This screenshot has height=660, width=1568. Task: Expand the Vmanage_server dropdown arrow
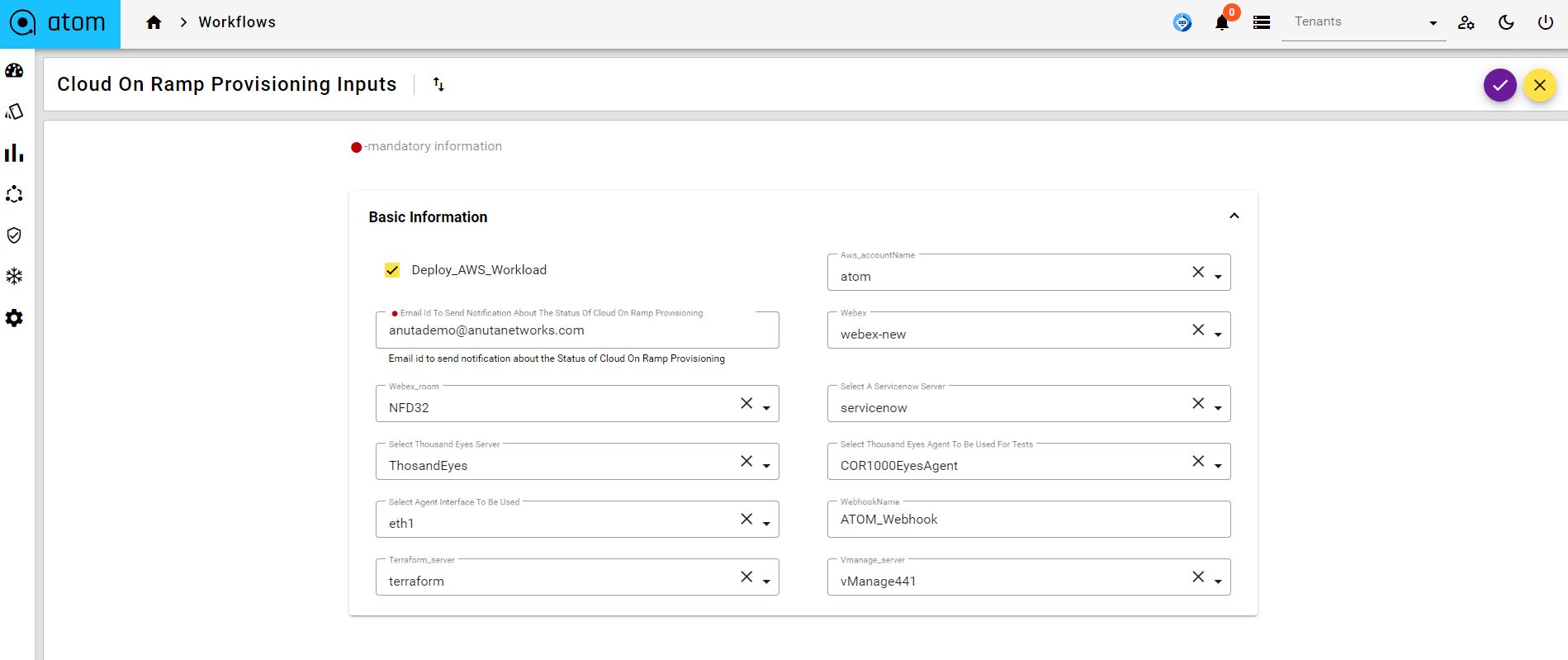(x=1218, y=582)
